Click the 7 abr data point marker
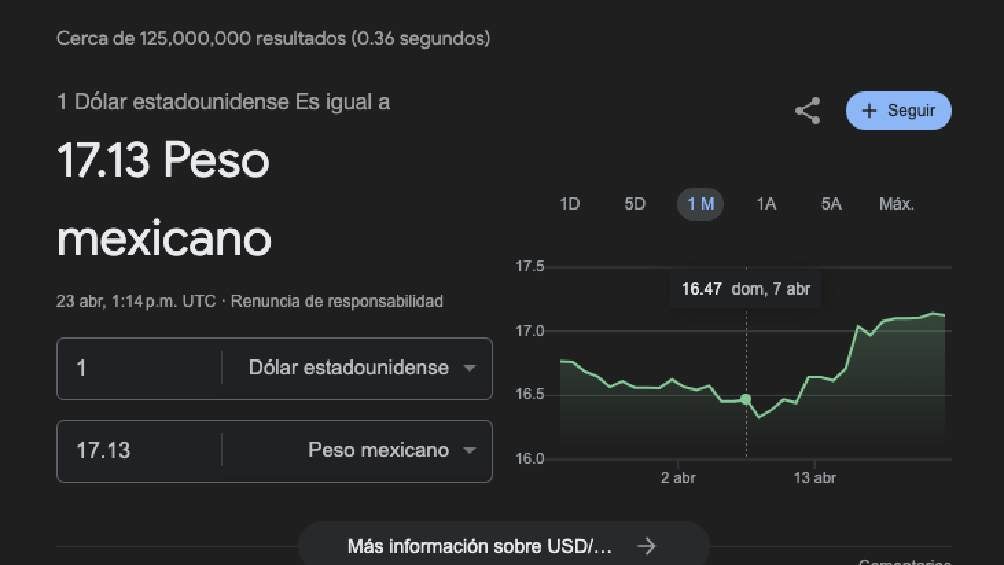 coord(746,399)
